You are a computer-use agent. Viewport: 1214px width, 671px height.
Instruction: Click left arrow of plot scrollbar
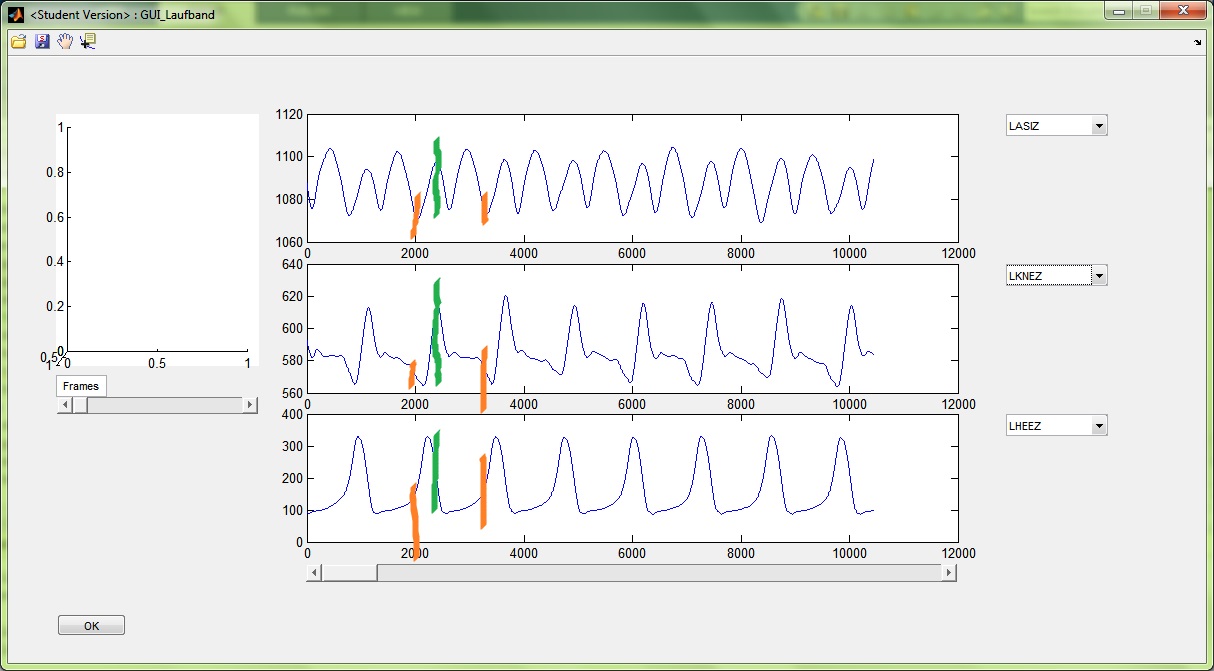[315, 573]
